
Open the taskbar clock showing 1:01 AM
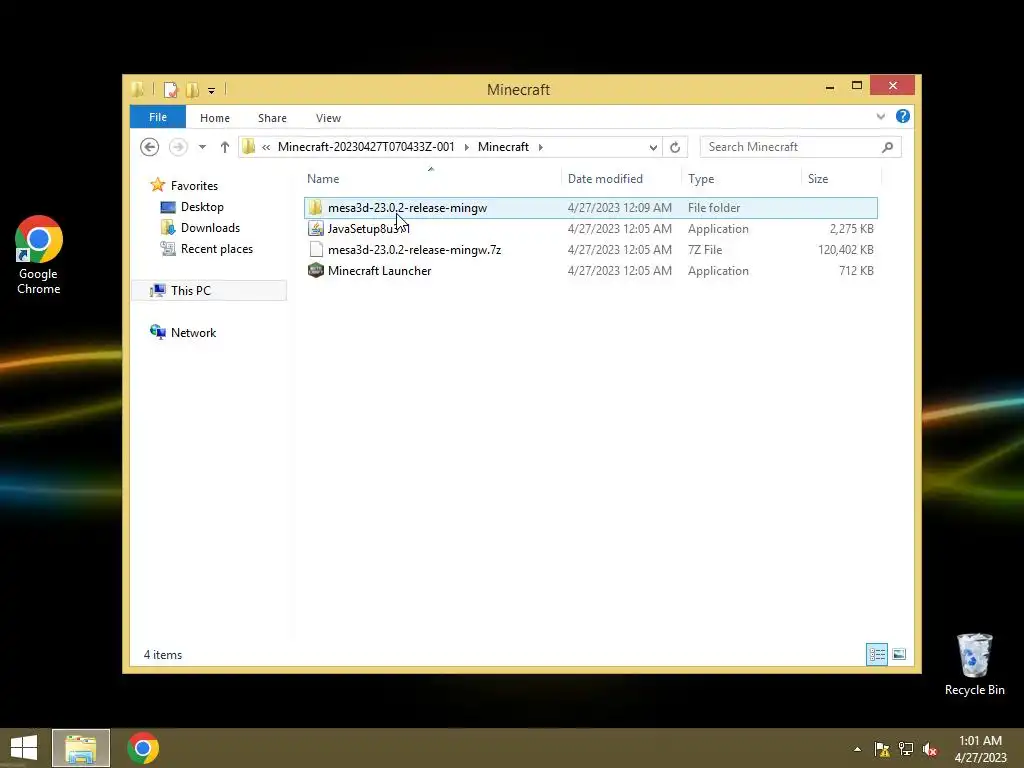coord(980,749)
